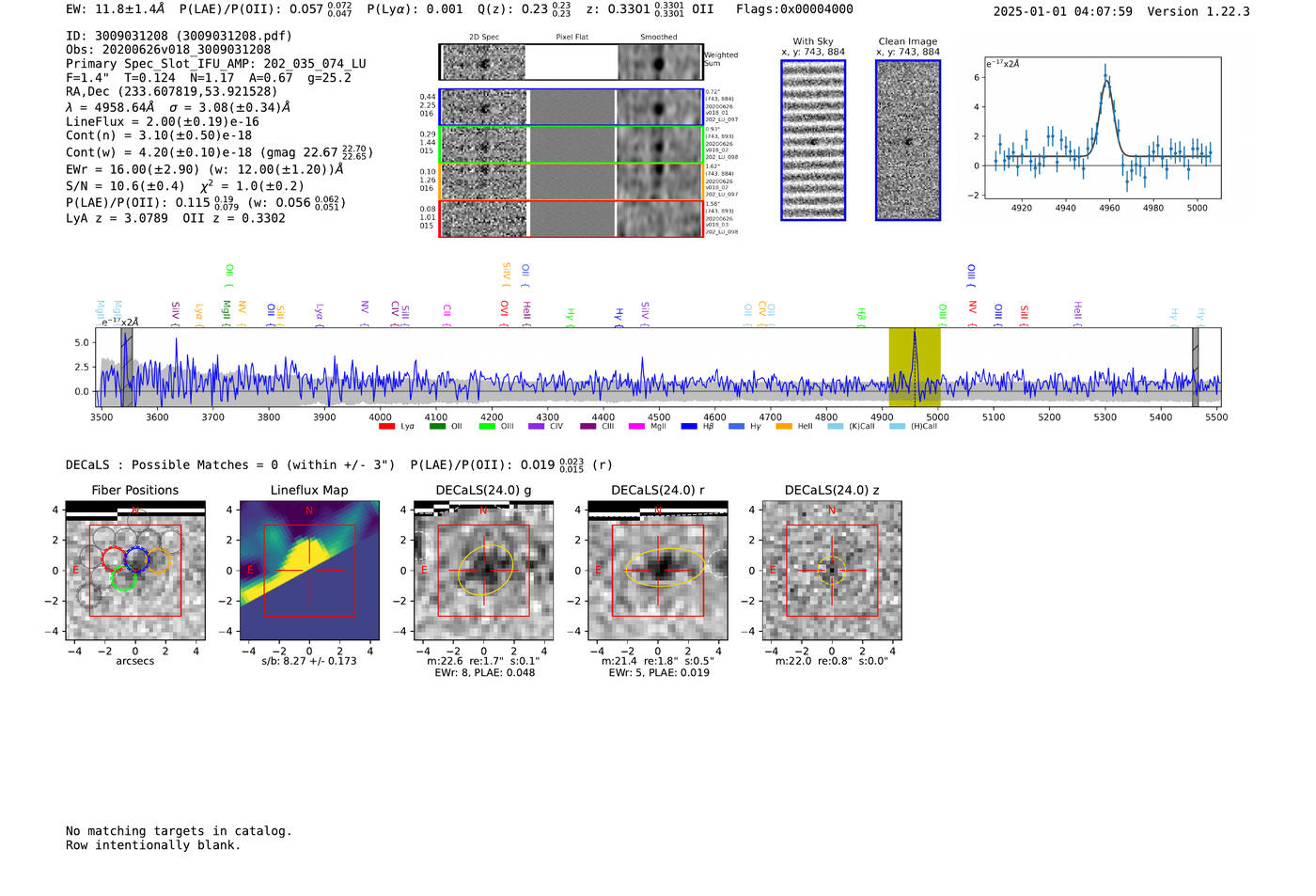Open the Gaussian line-fit plot
Viewport: 1316px width, 896px height.
coord(1102,128)
